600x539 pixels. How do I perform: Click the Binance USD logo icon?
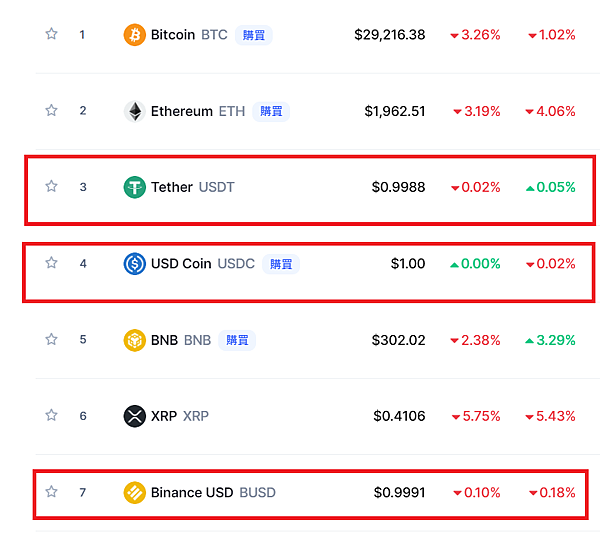(x=134, y=492)
